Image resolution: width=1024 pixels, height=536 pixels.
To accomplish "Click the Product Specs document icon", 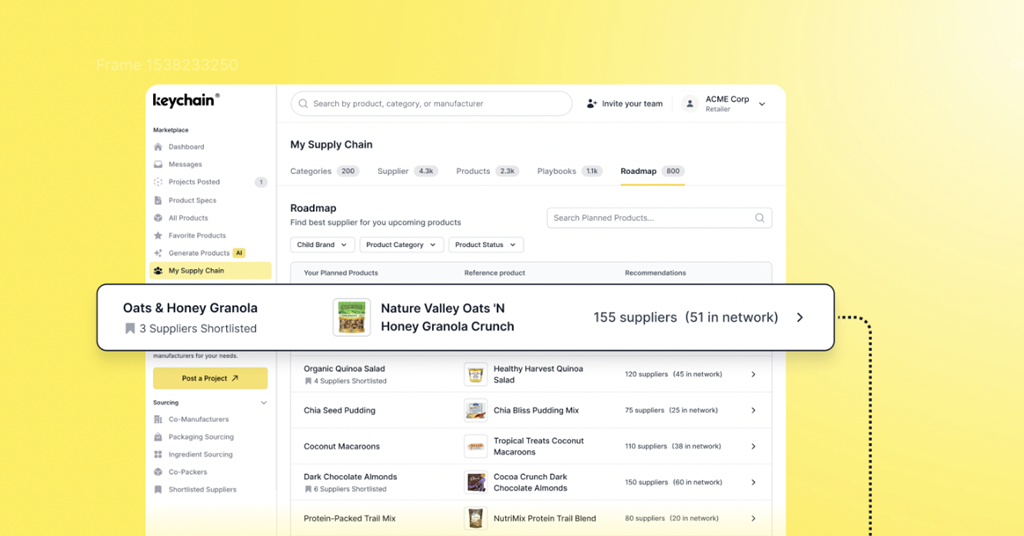I will (x=158, y=201).
